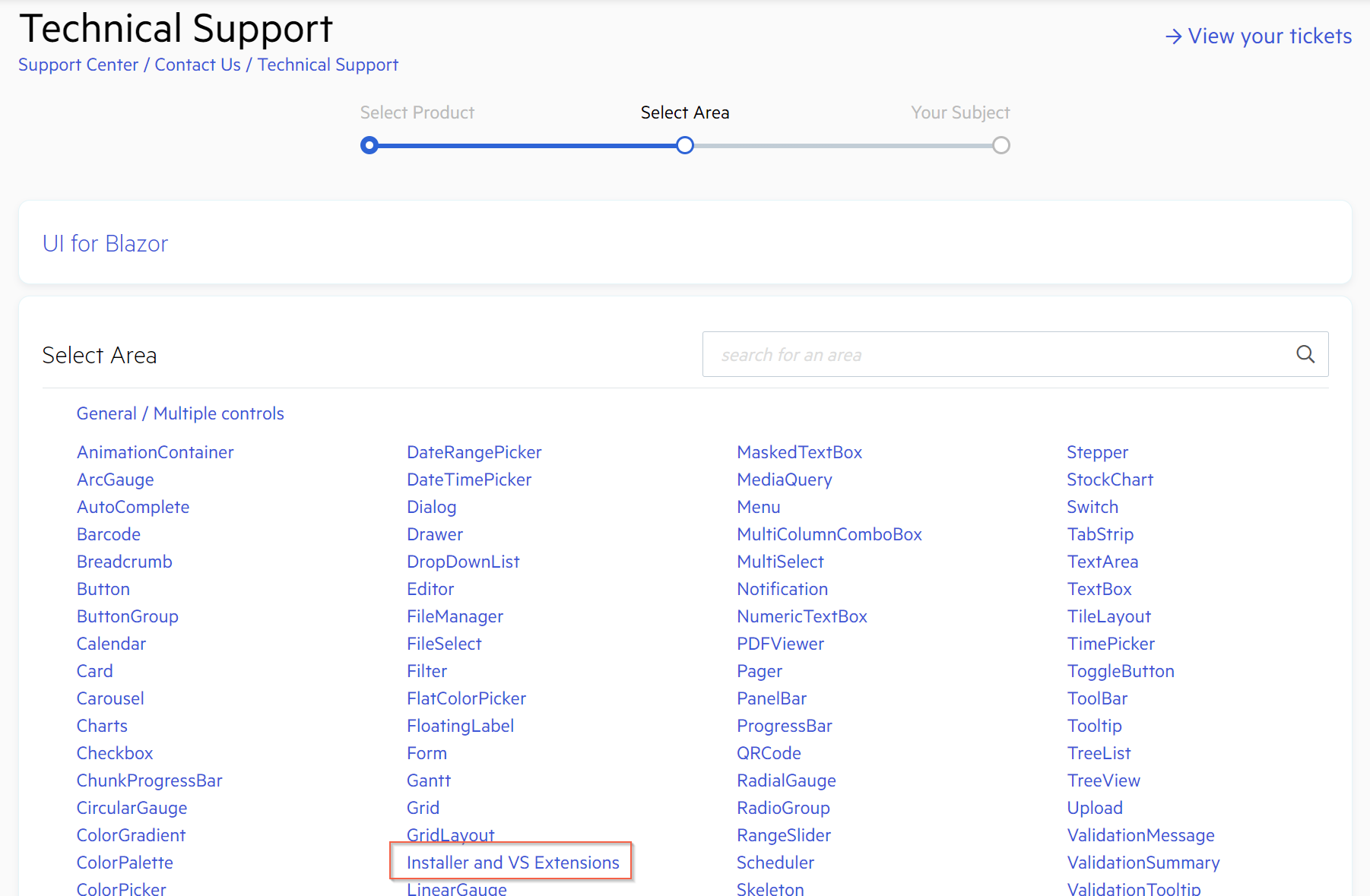Select DropDownList area

tap(463, 562)
